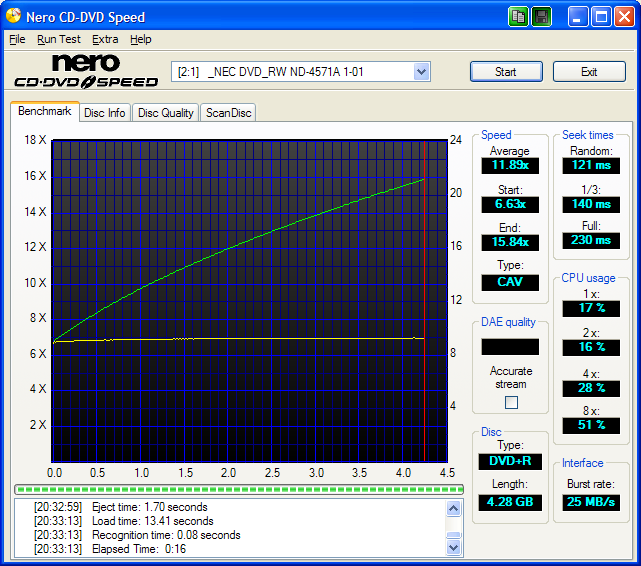Click the Random seek time 121 ms
Viewport: 641px width, 566px height.
591,165
